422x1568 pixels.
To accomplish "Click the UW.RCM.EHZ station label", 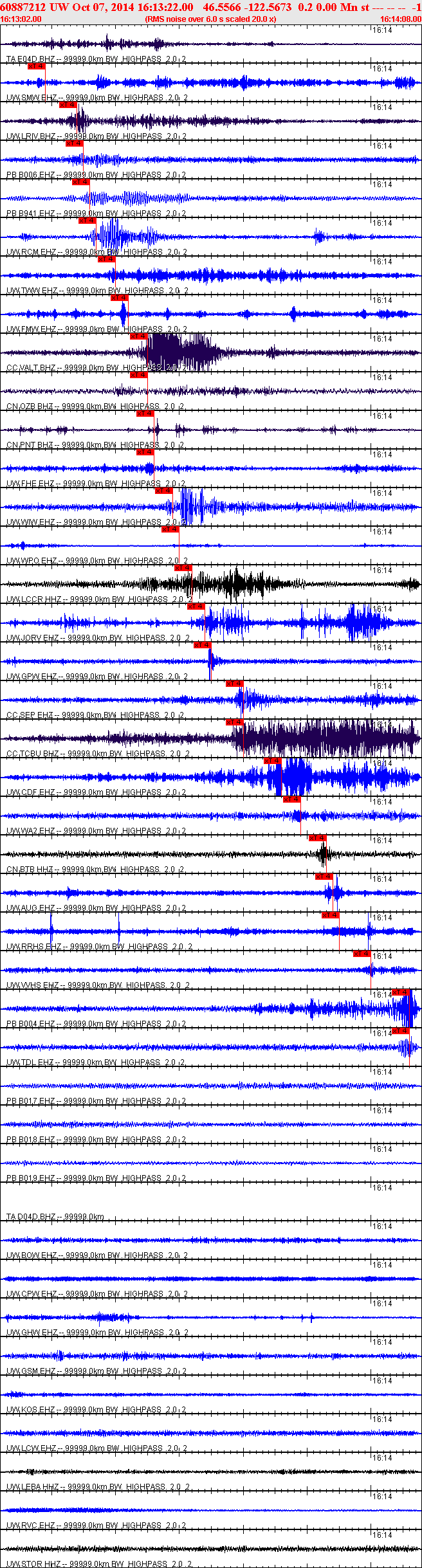I will click(32, 252).
